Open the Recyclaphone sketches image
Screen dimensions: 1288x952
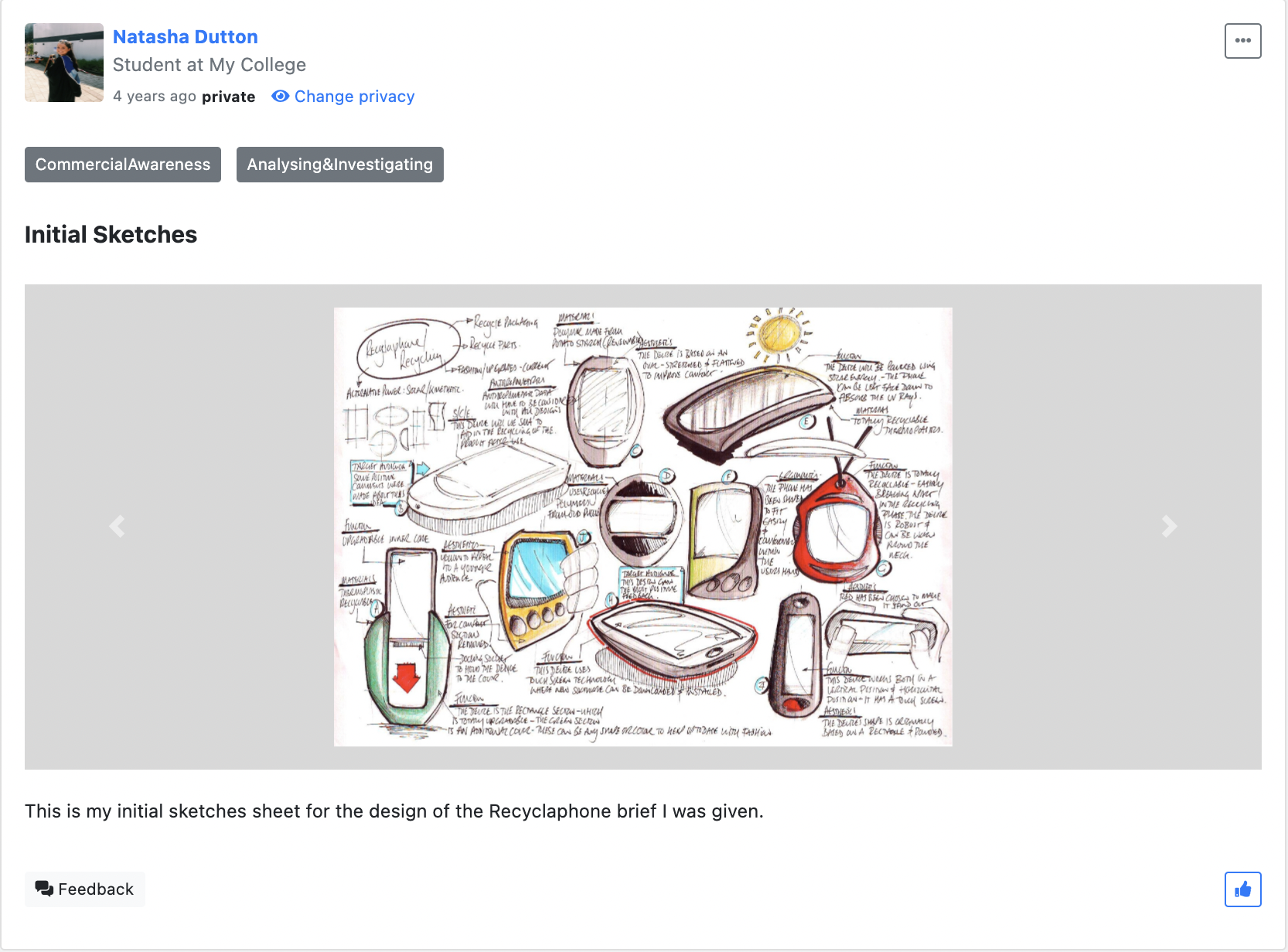coord(643,527)
